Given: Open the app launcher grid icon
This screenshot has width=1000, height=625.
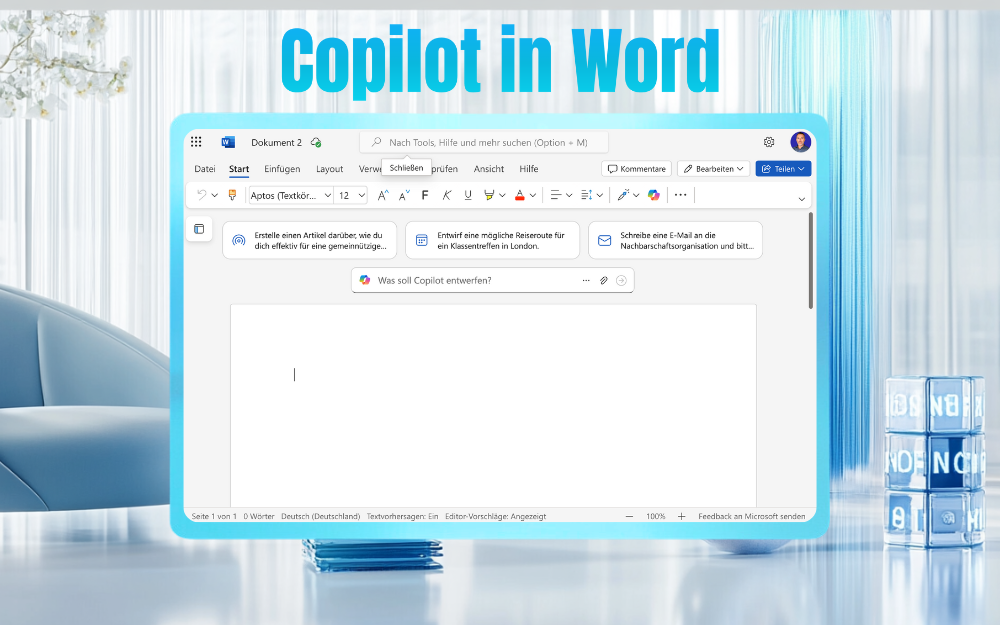Looking at the screenshot, I should (x=196, y=142).
